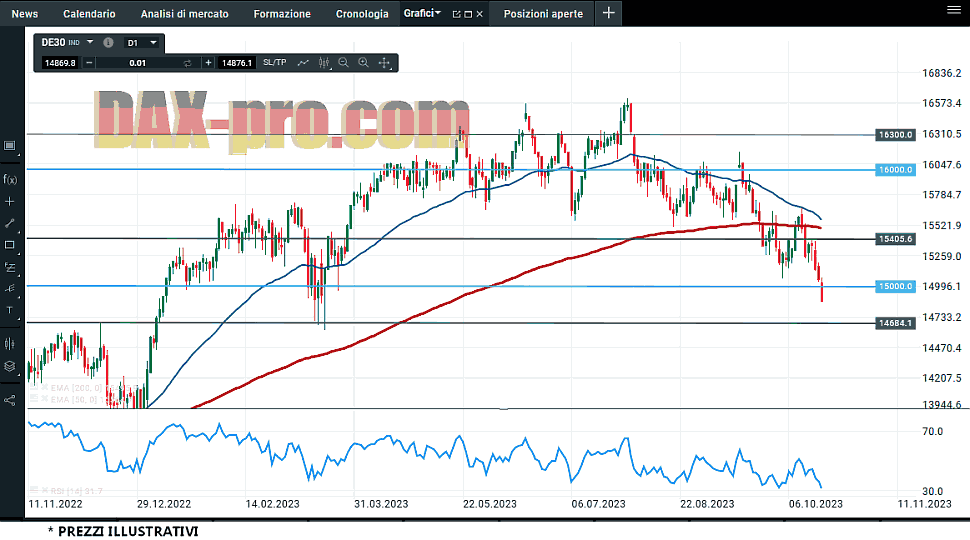Select the text annotation tool
The width and height of the screenshot is (970, 540).
[x=10, y=310]
